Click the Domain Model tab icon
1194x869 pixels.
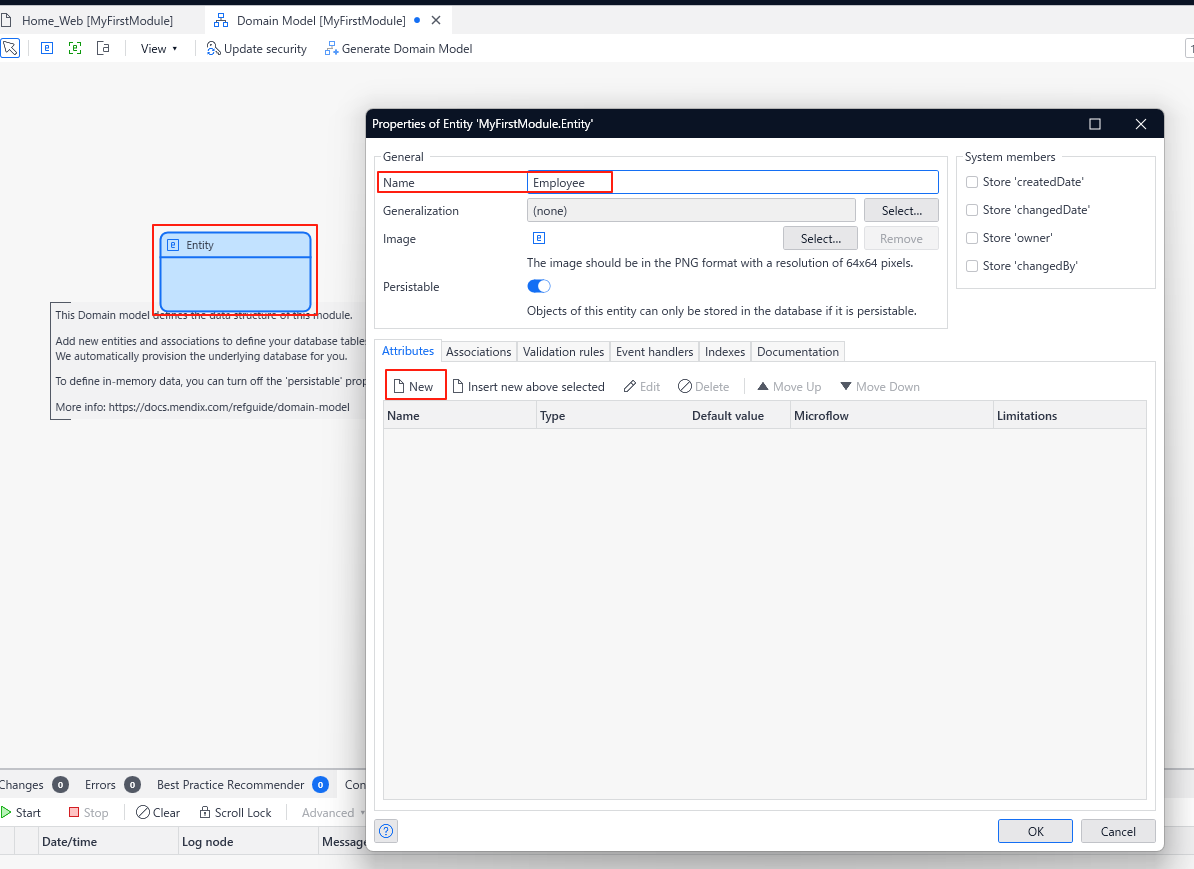point(221,21)
